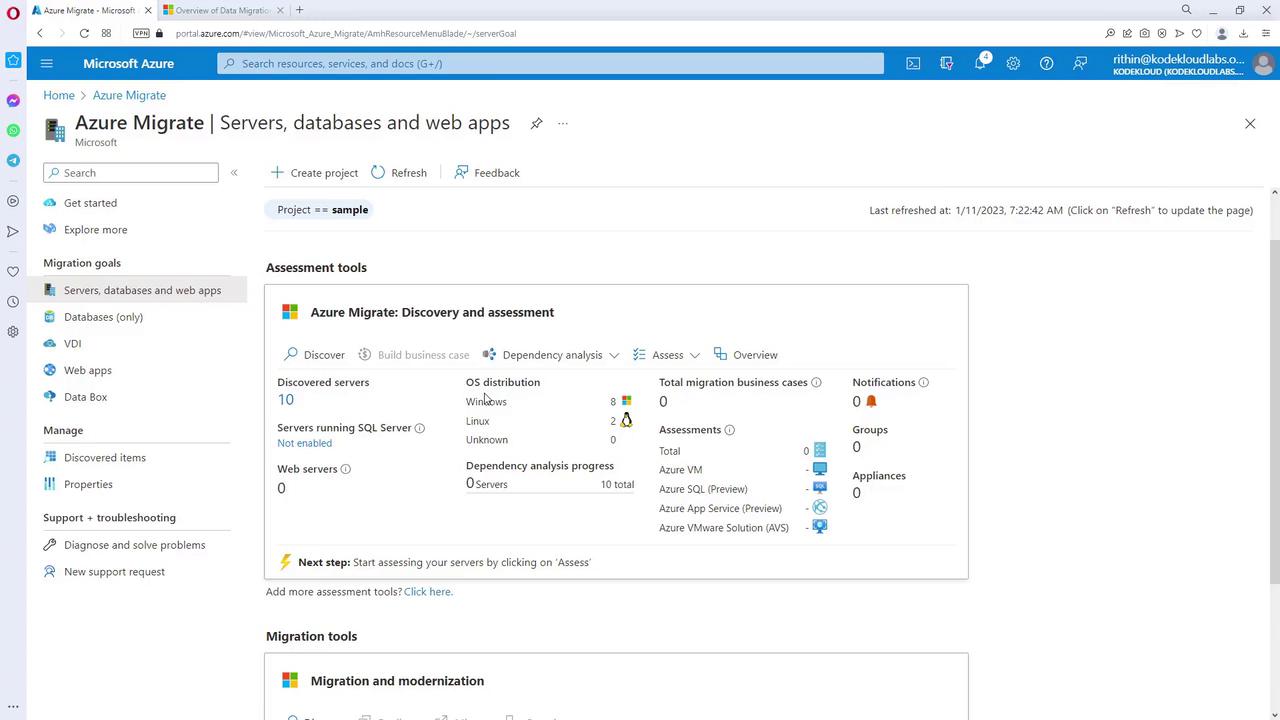Select VDI in Migration goals
The width and height of the screenshot is (1280, 720).
click(x=72, y=343)
